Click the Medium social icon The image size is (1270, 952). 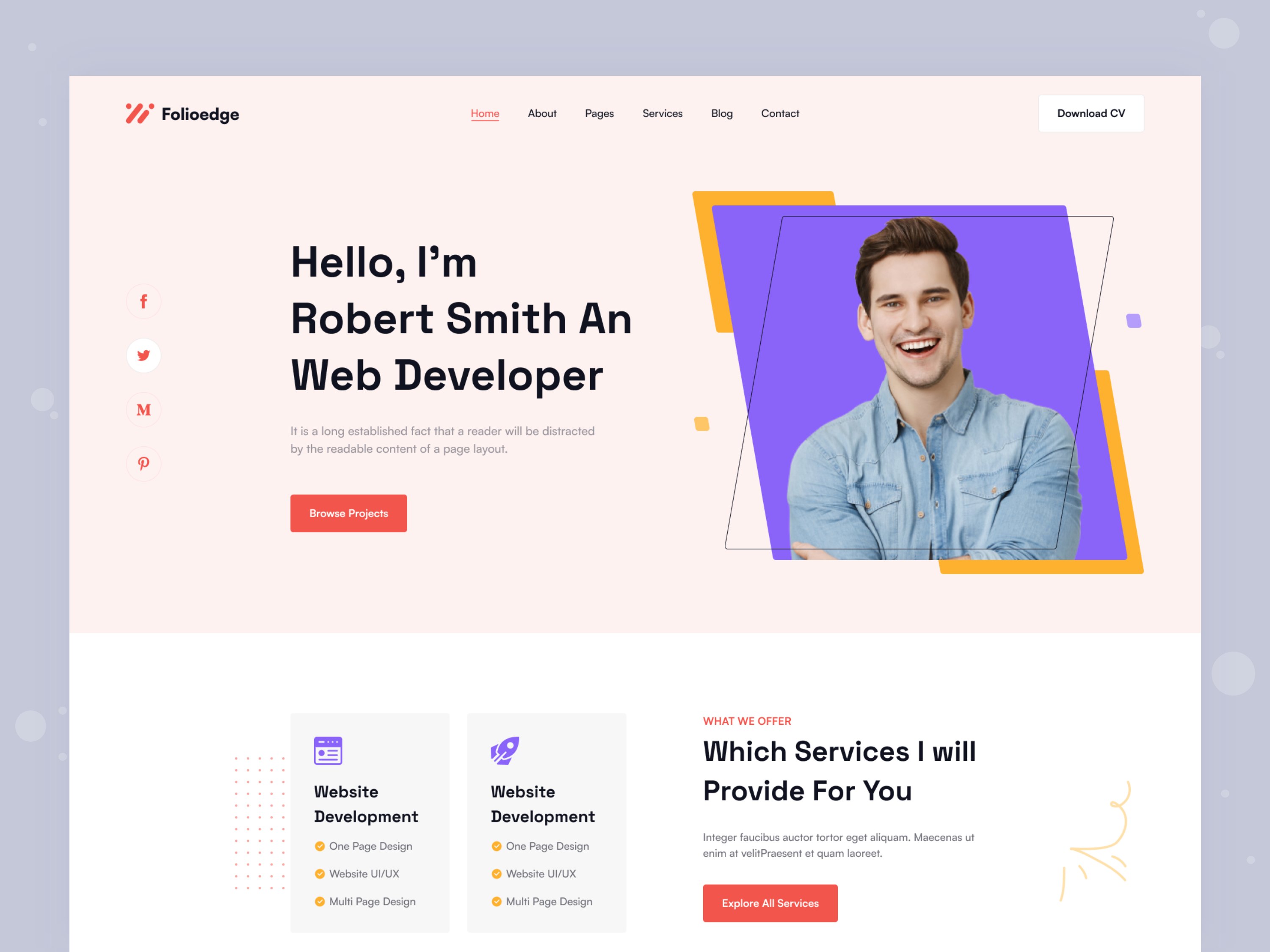pos(143,409)
